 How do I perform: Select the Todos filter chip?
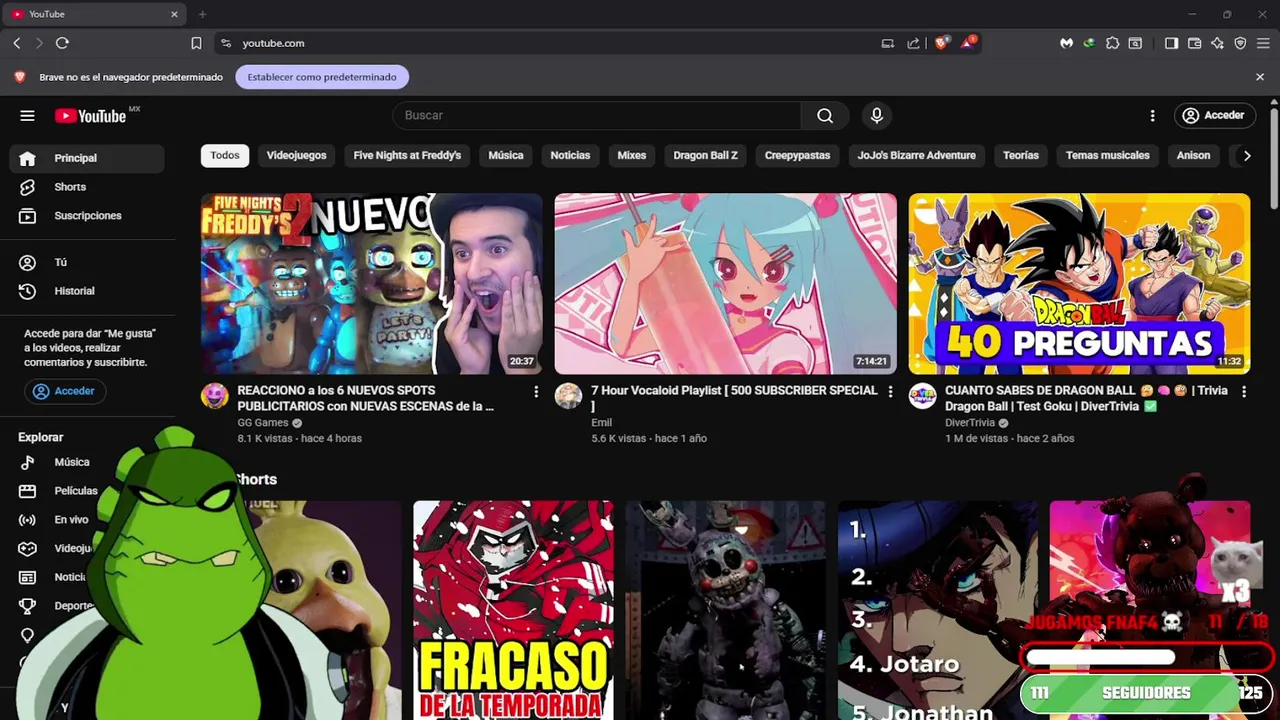point(225,155)
